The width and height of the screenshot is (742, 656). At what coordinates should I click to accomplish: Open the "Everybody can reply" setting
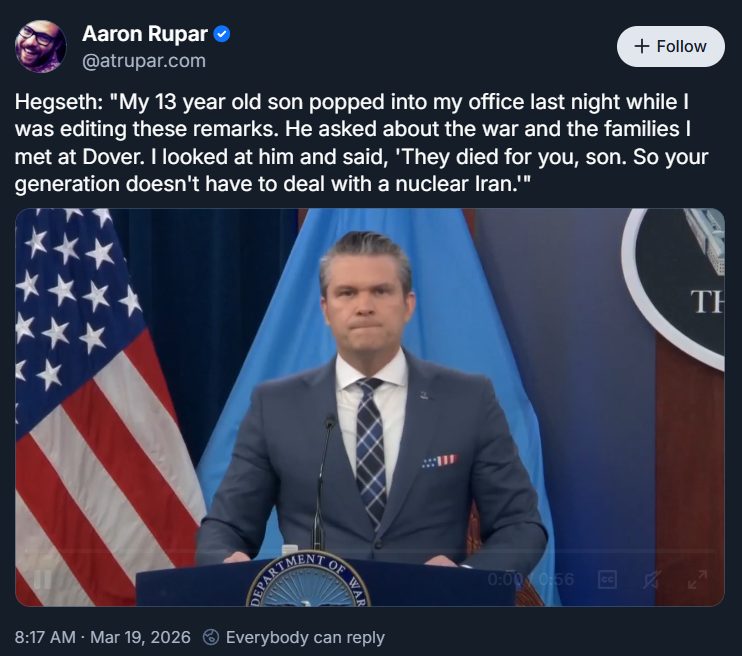click(x=304, y=637)
